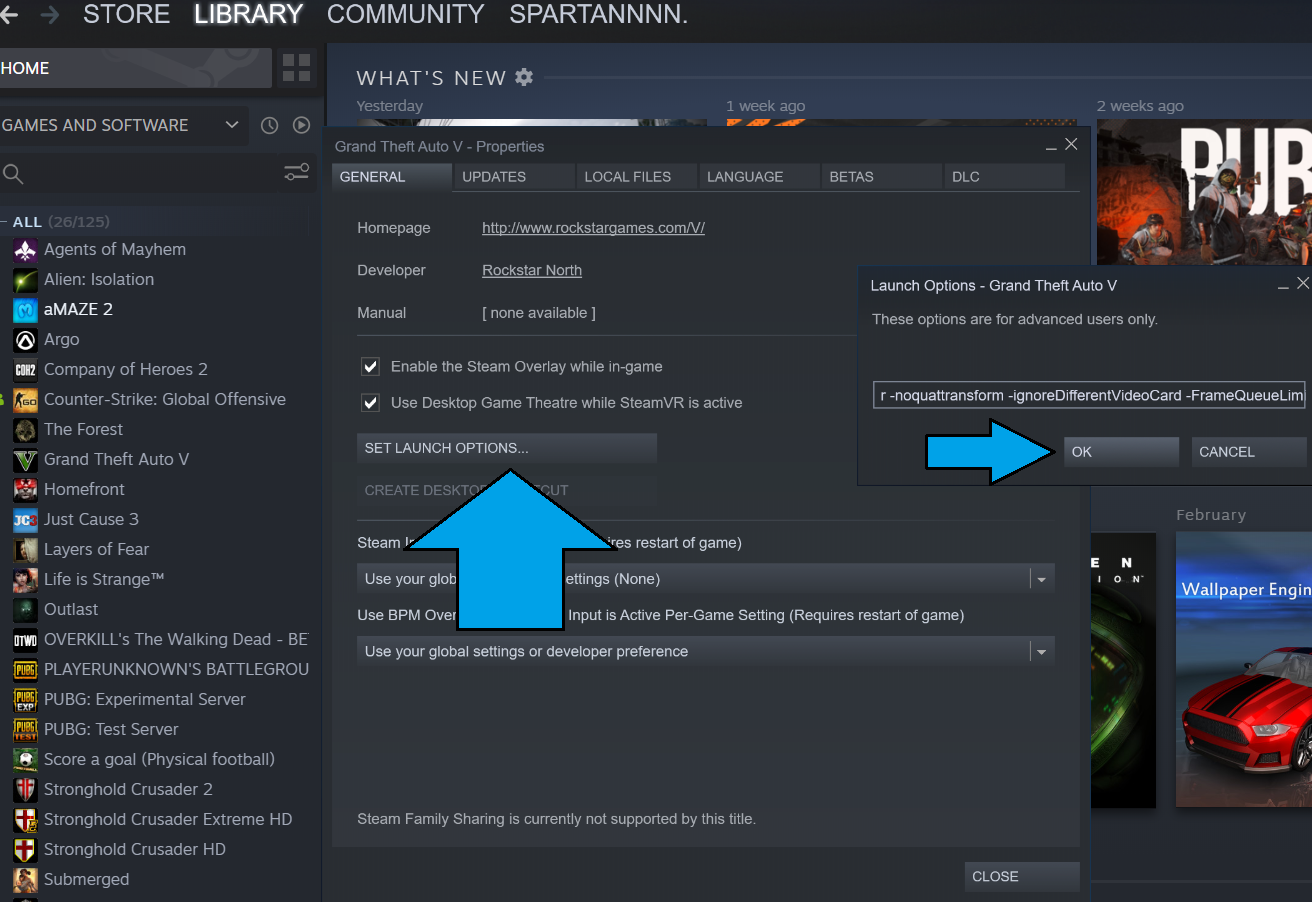
Task: Click the Company of Heroes 2 icon
Action: 25,370
